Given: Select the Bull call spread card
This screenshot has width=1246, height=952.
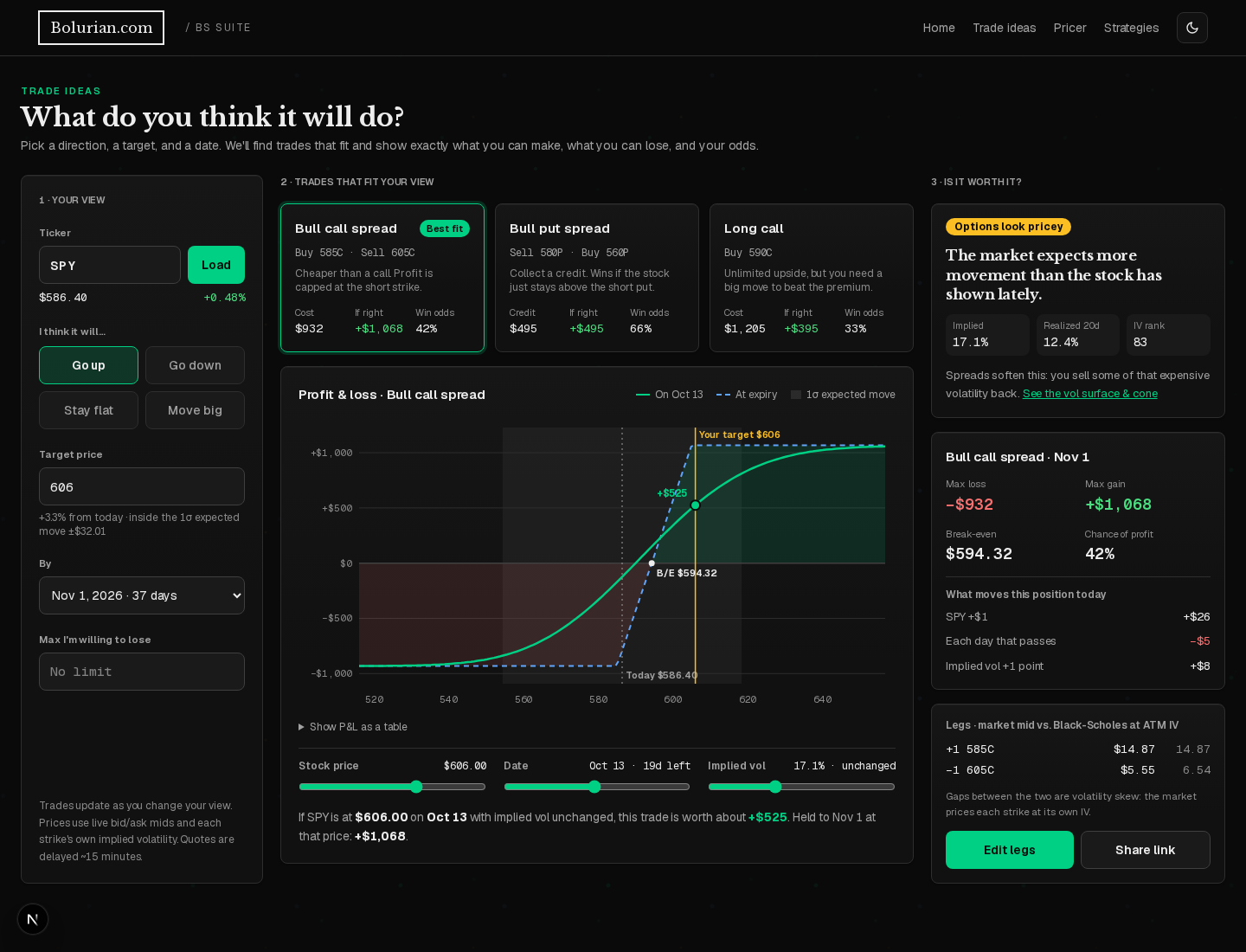Looking at the screenshot, I should pyautogui.click(x=382, y=278).
